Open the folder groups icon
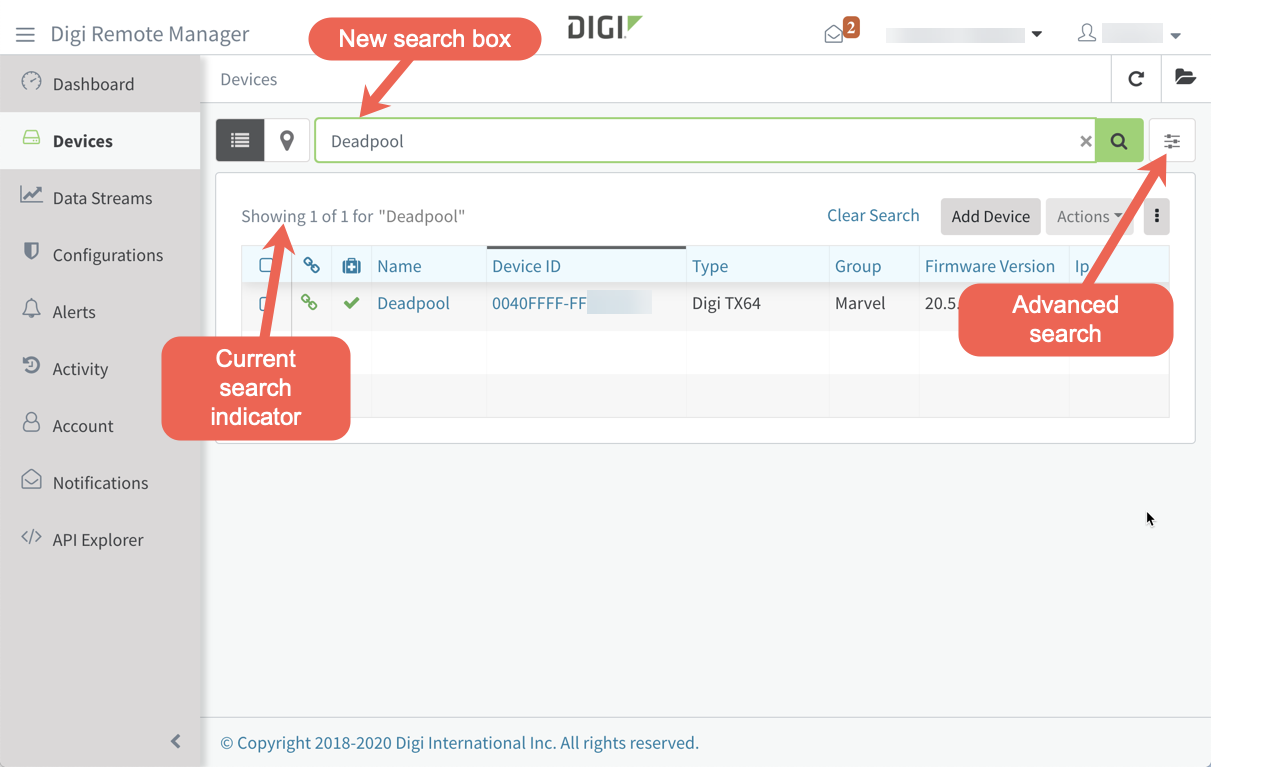This screenshot has height=767, width=1265. pos(1185,78)
